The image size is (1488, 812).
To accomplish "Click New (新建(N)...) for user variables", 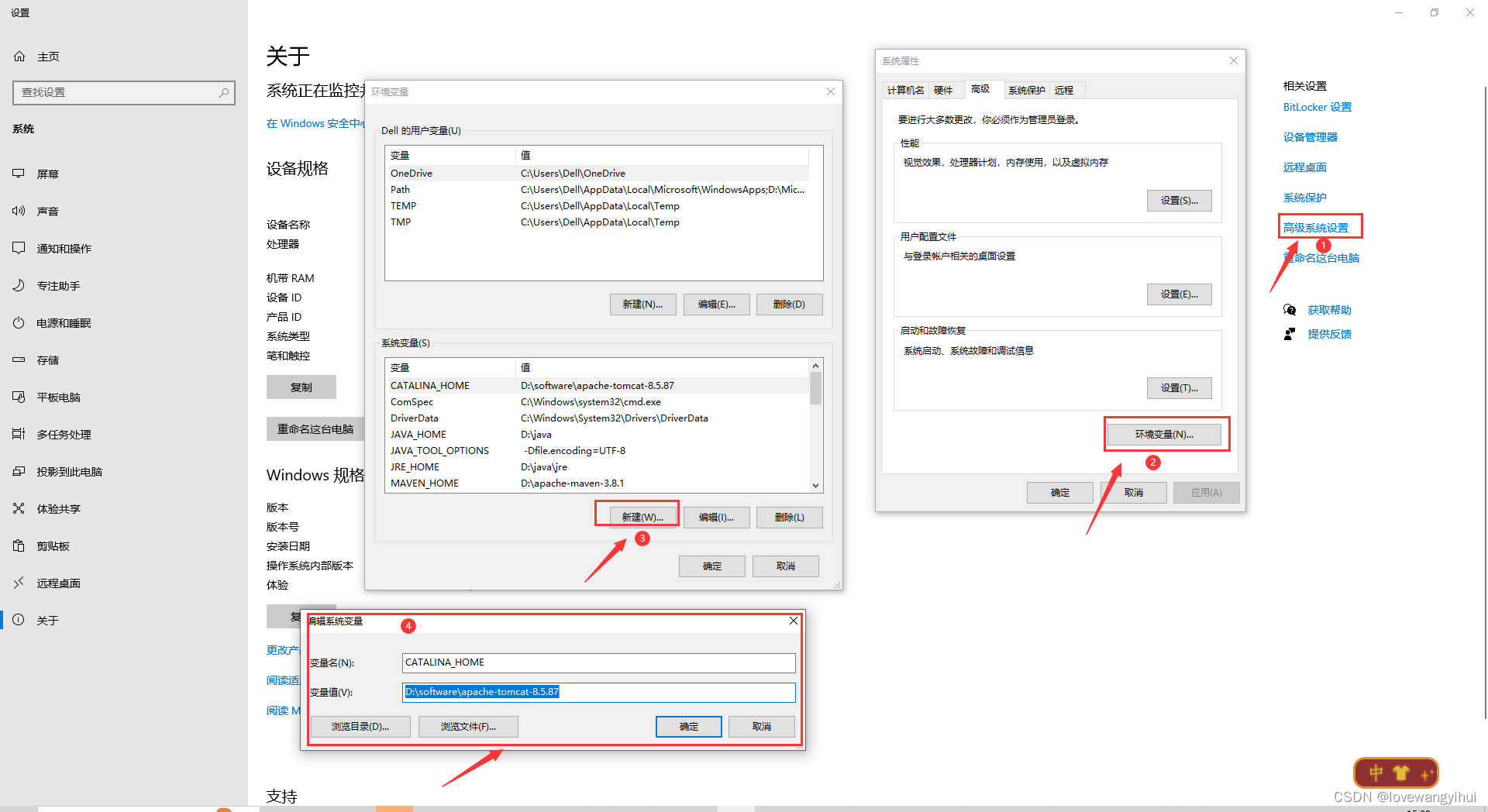I will click(x=642, y=304).
